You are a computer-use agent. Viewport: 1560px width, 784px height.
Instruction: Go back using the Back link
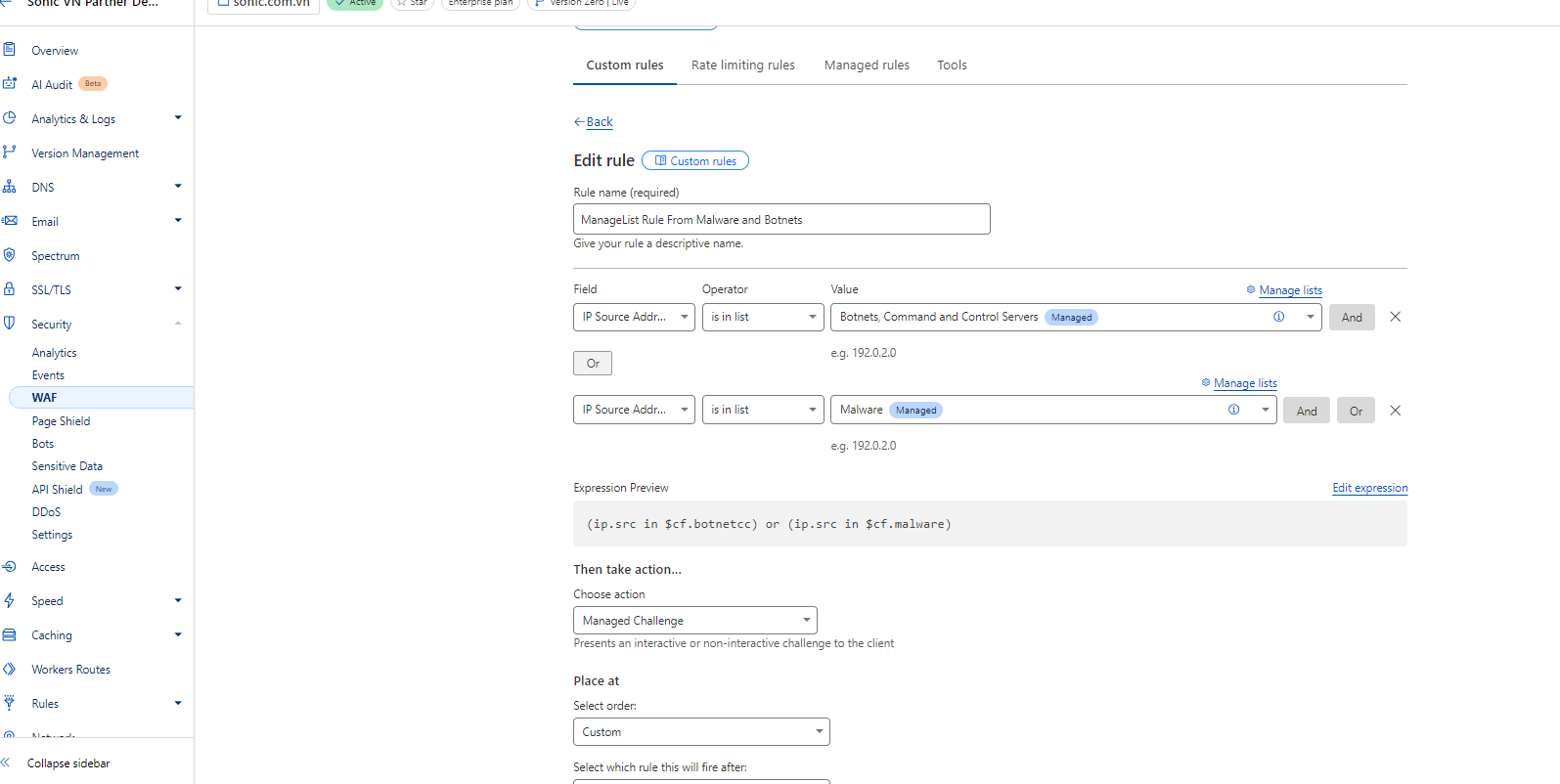[x=599, y=122]
